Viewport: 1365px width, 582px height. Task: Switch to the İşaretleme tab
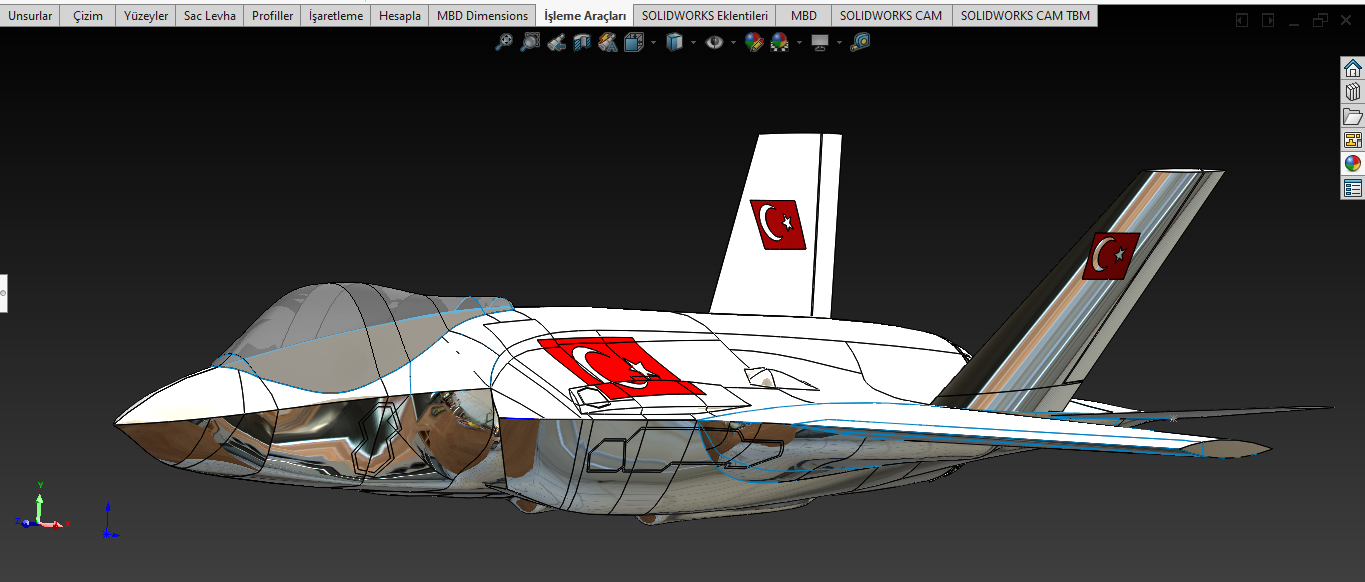pos(336,16)
